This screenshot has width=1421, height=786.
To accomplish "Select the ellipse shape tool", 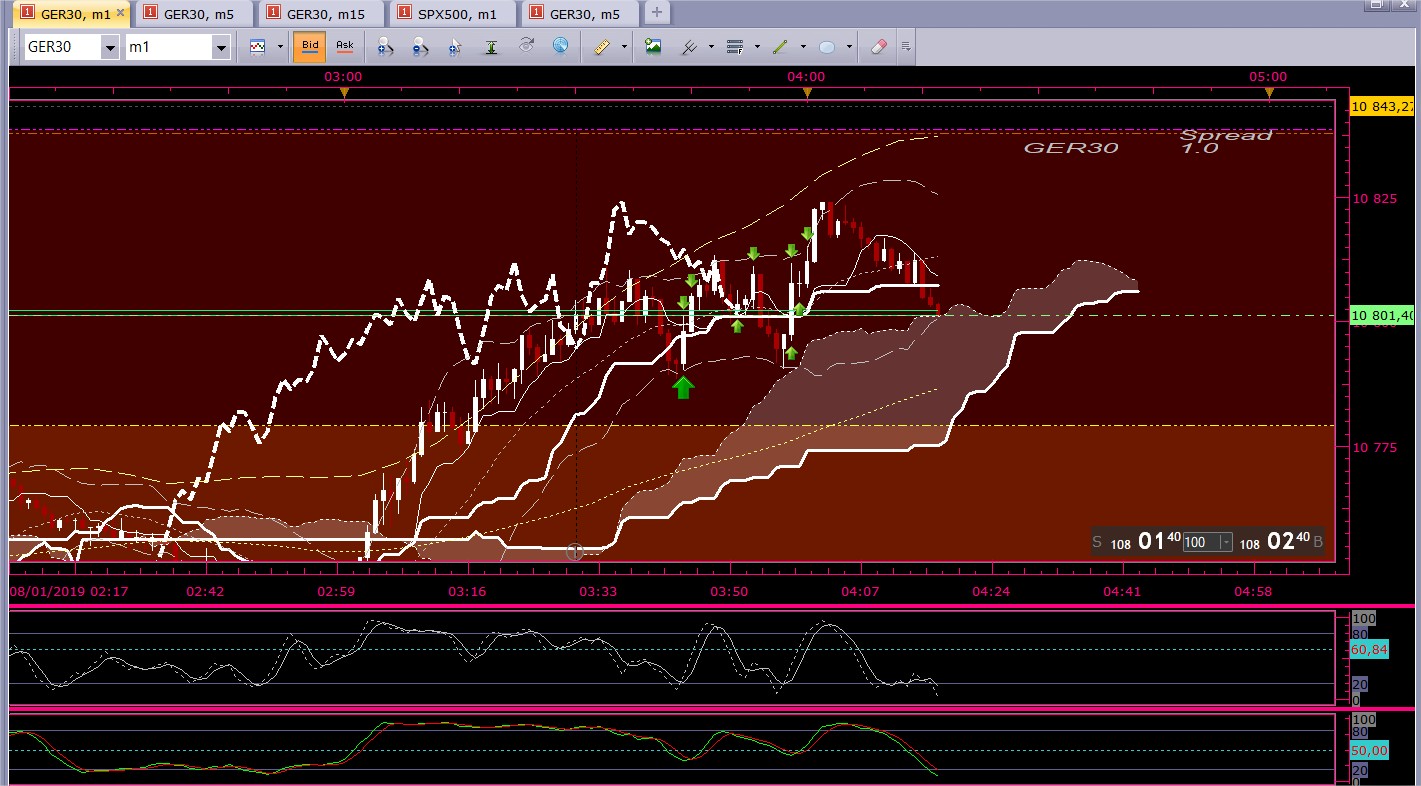I will [x=827, y=46].
